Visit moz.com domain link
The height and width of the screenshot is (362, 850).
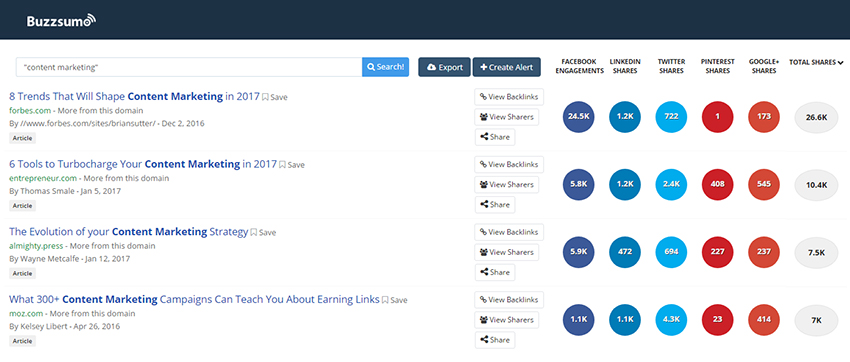tap(25, 313)
